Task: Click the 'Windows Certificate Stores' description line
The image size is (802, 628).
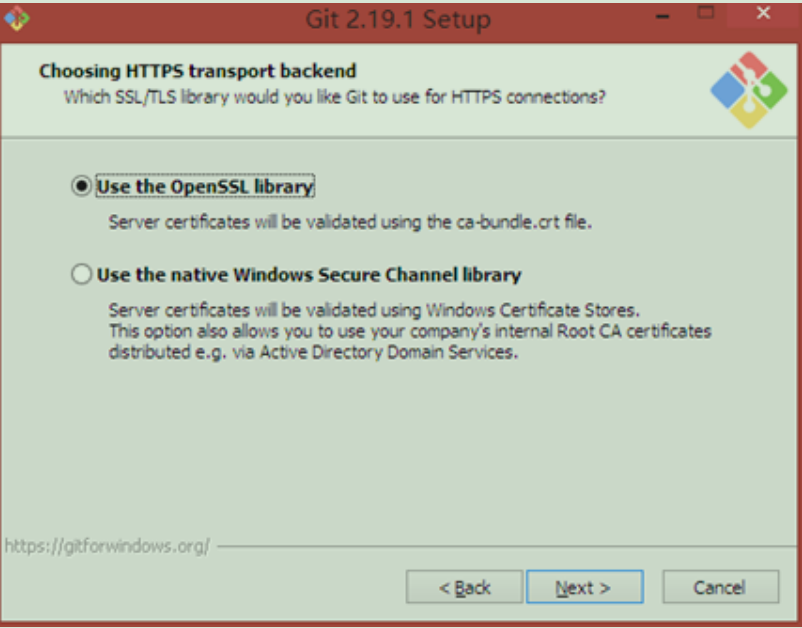Action: click(374, 310)
